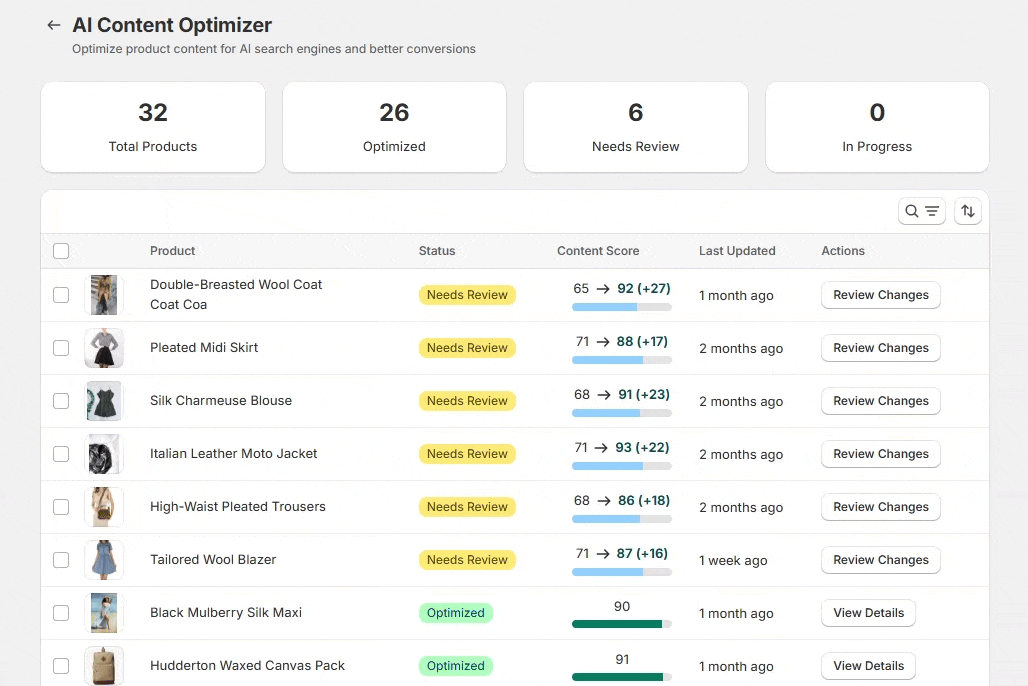
Task: Select the Double-Breasted Wool Coat score progress bar
Action: [x=622, y=307]
